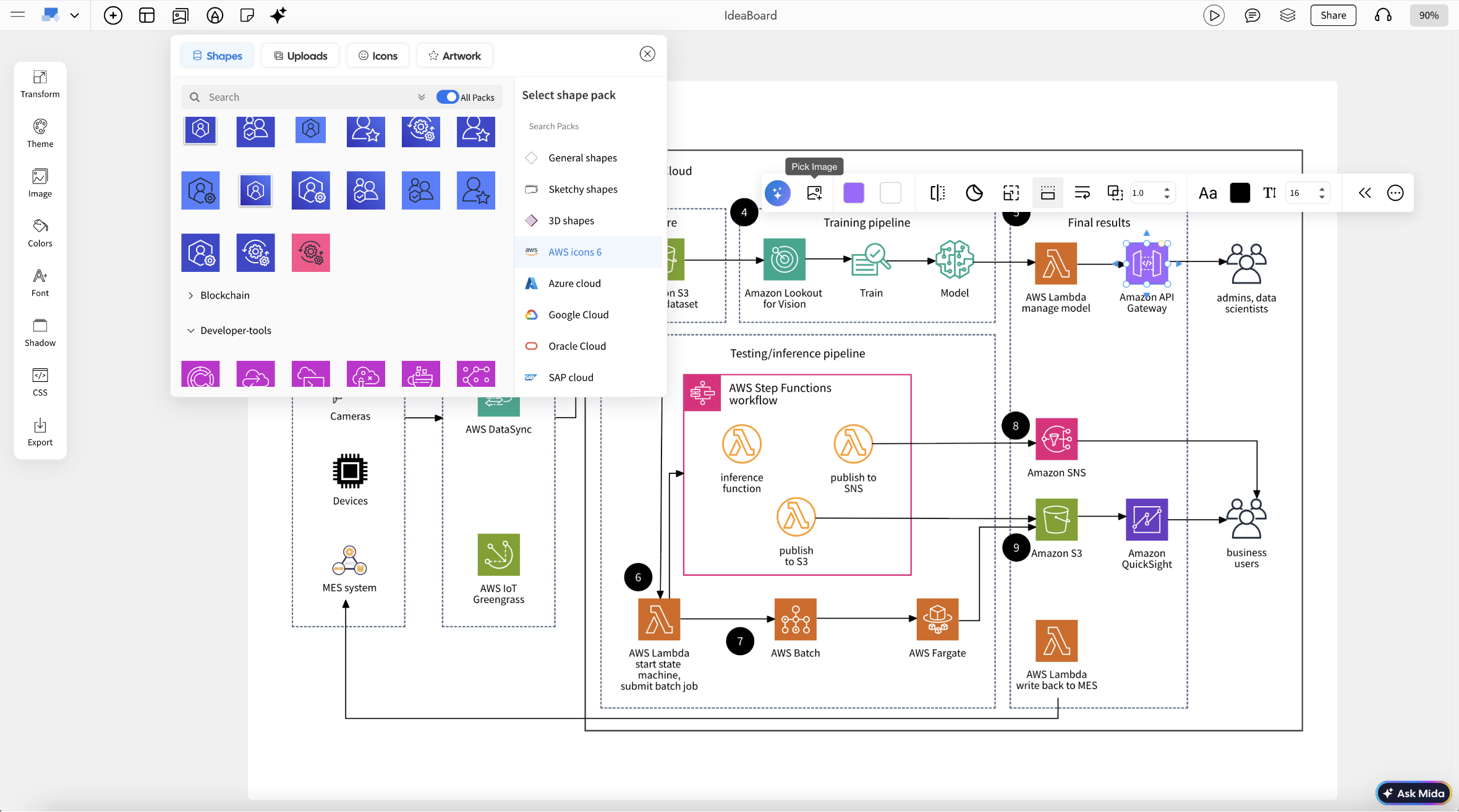Select the dashed border style icon
This screenshot has height=812, width=1459.
click(x=1047, y=193)
